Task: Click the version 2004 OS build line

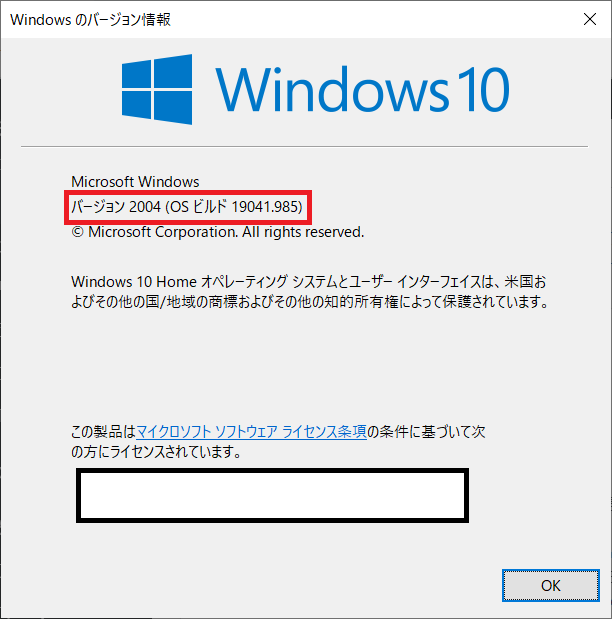Action: (x=187, y=206)
